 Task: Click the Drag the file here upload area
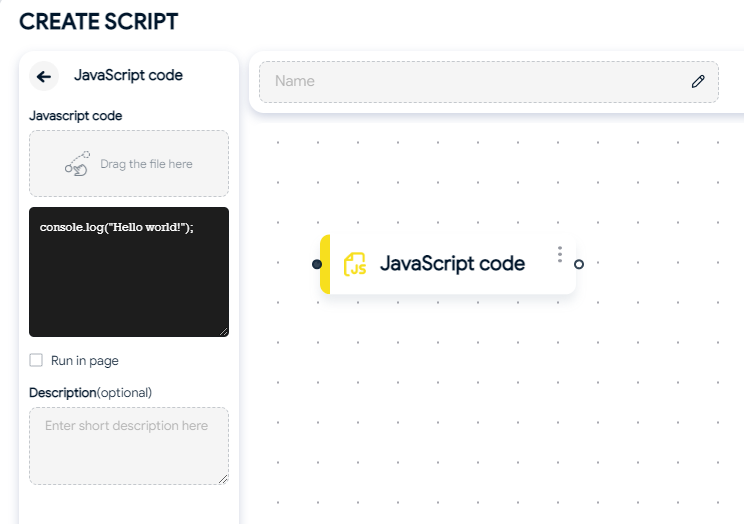[129, 164]
